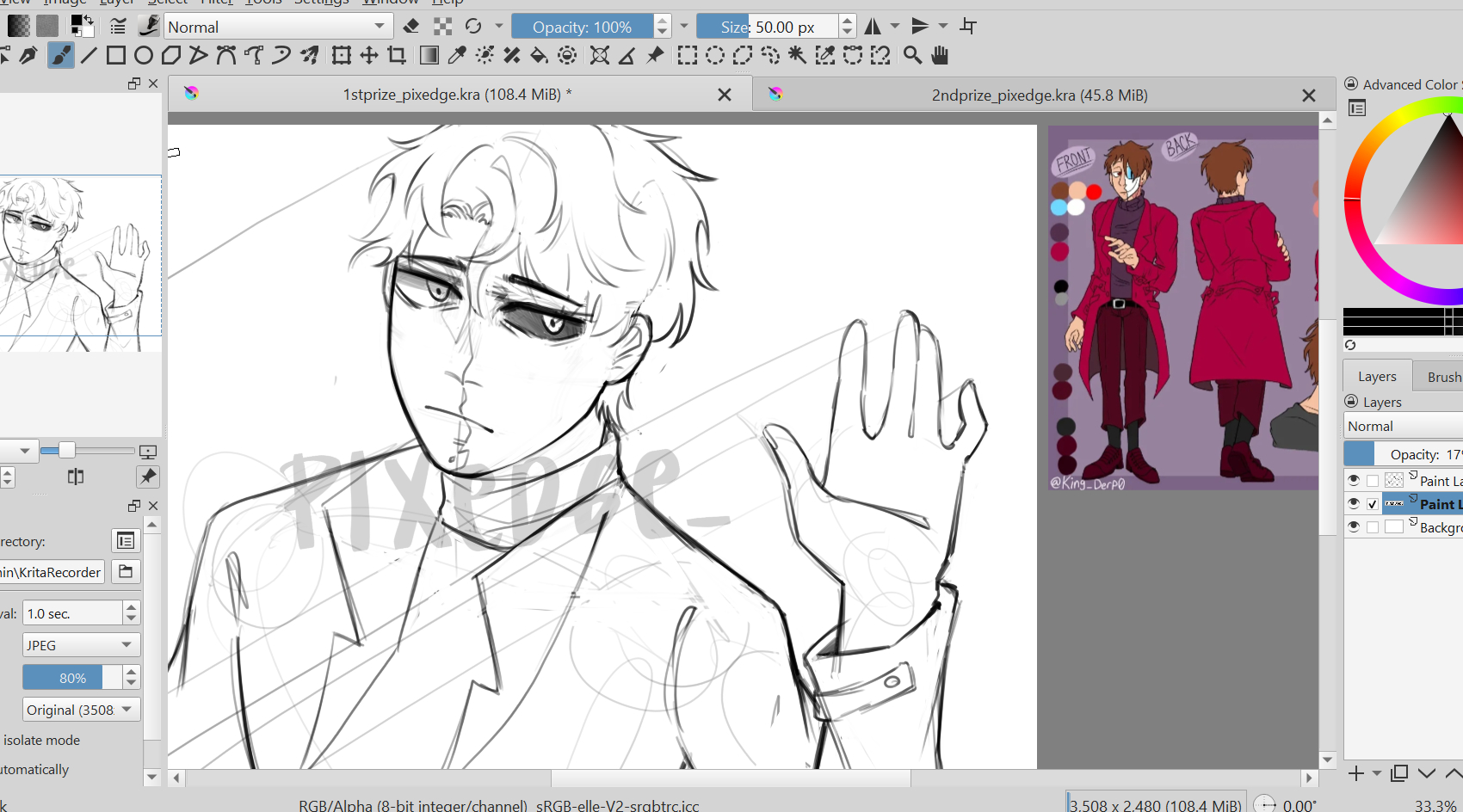Switch to the 2ndprize_pixedge.kra document tab
The image size is (1463, 812).
[1039, 95]
